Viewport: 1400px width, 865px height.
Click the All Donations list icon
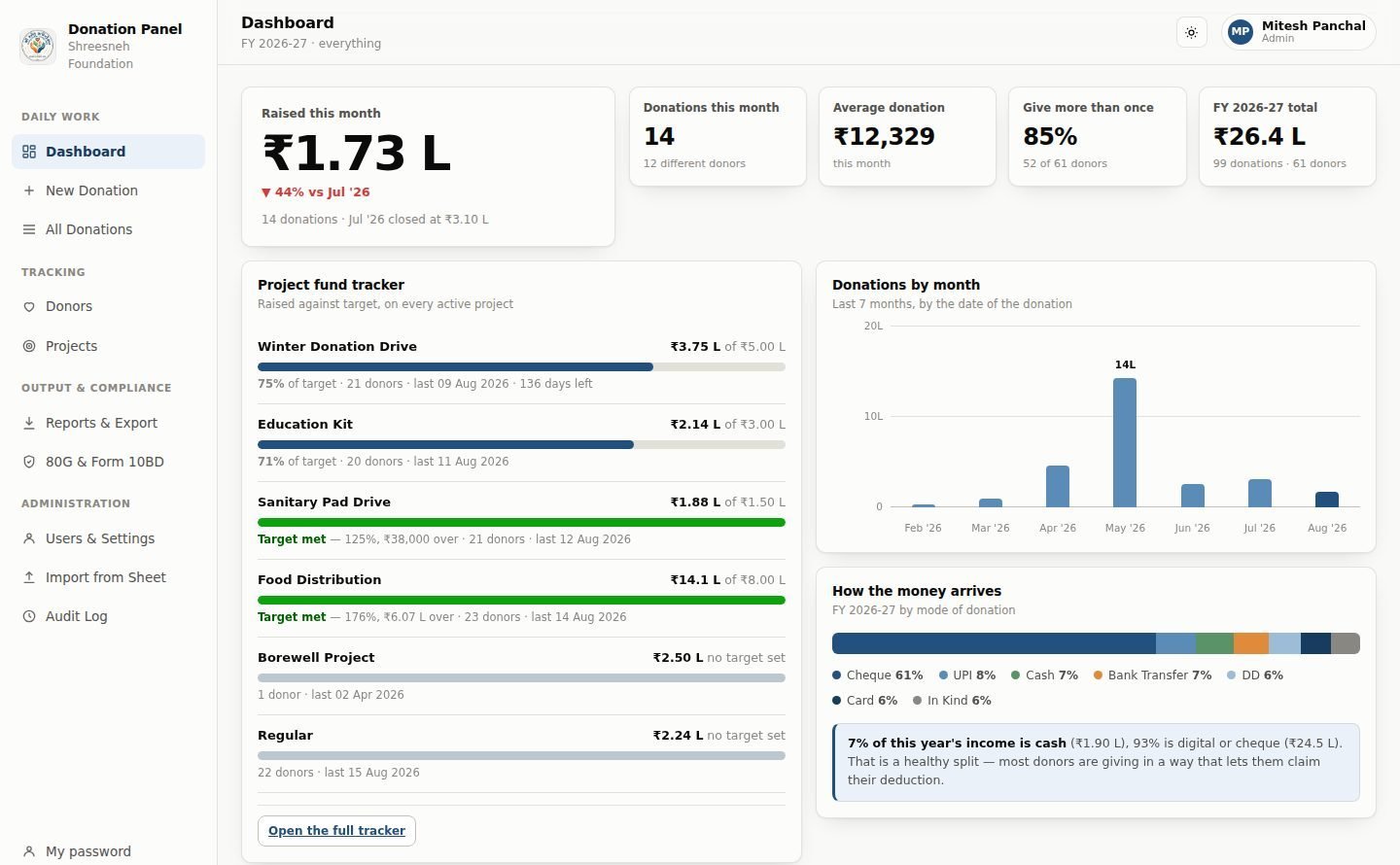coord(29,229)
